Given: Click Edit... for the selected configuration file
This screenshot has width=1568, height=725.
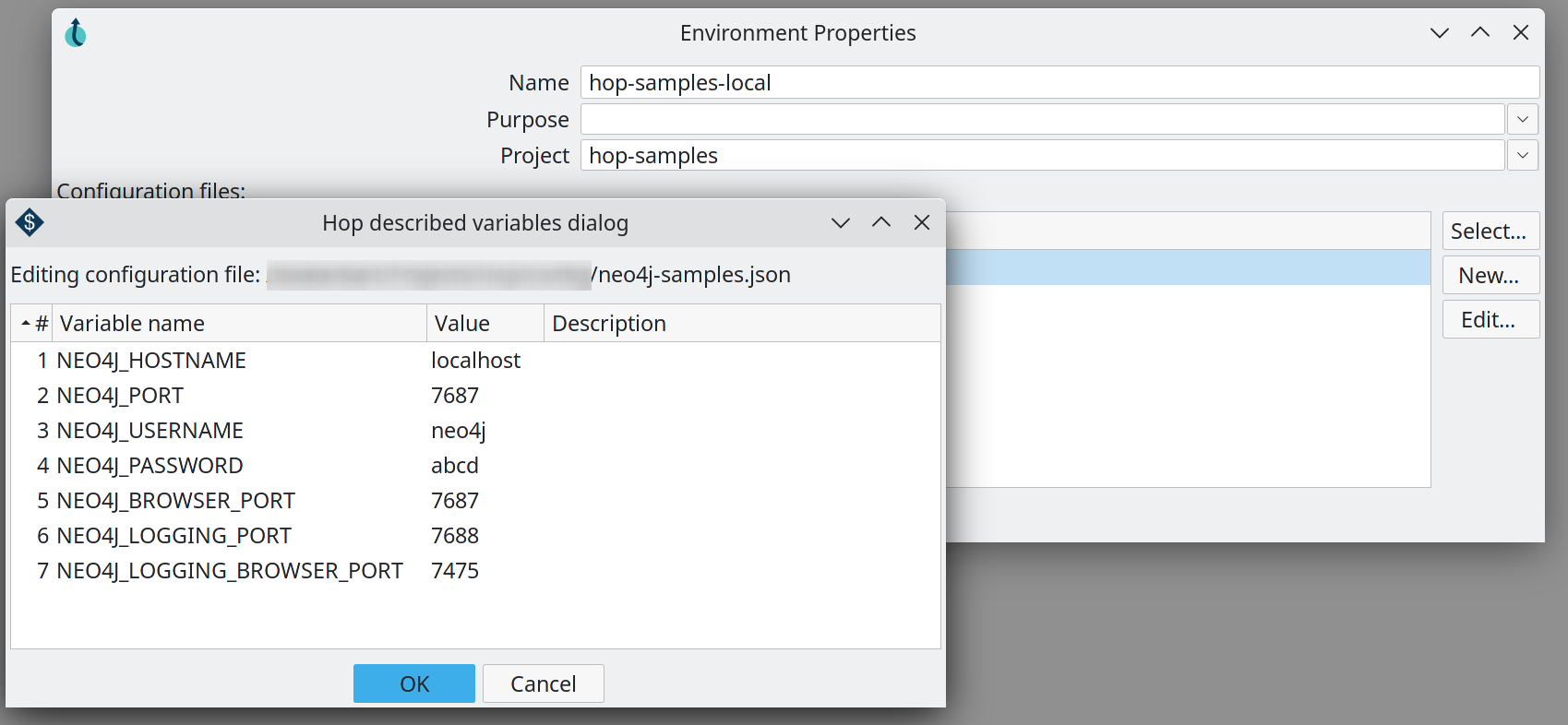Looking at the screenshot, I should tap(1490, 319).
